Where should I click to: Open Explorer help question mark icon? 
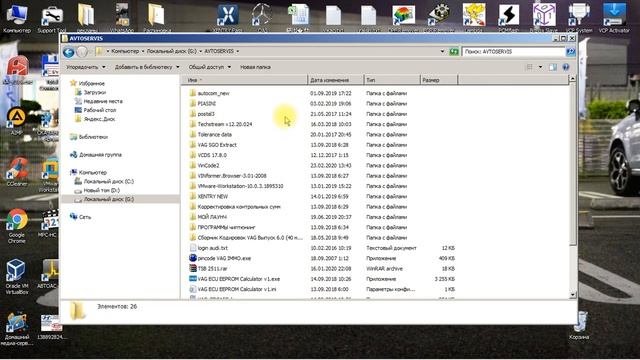(566, 67)
